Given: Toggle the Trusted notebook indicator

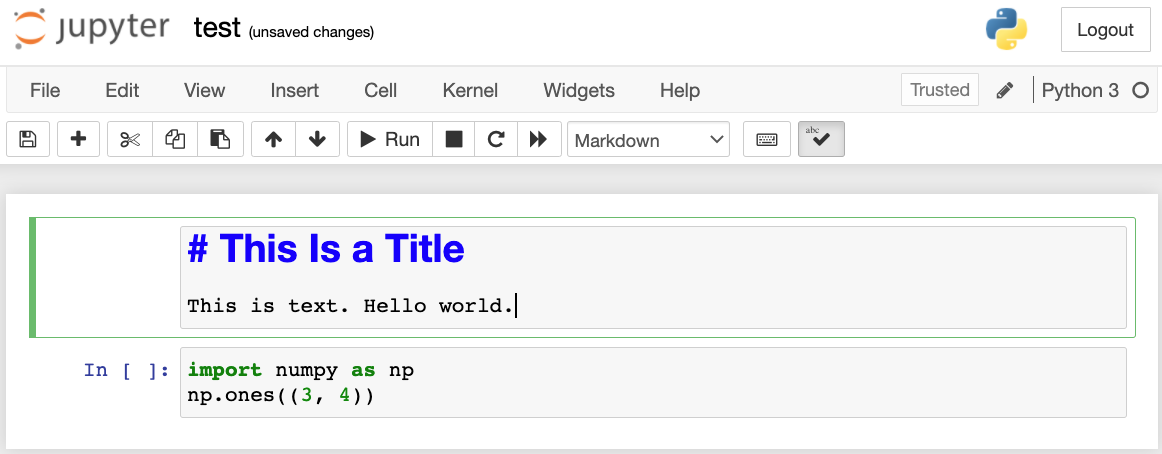Looking at the screenshot, I should (940, 90).
